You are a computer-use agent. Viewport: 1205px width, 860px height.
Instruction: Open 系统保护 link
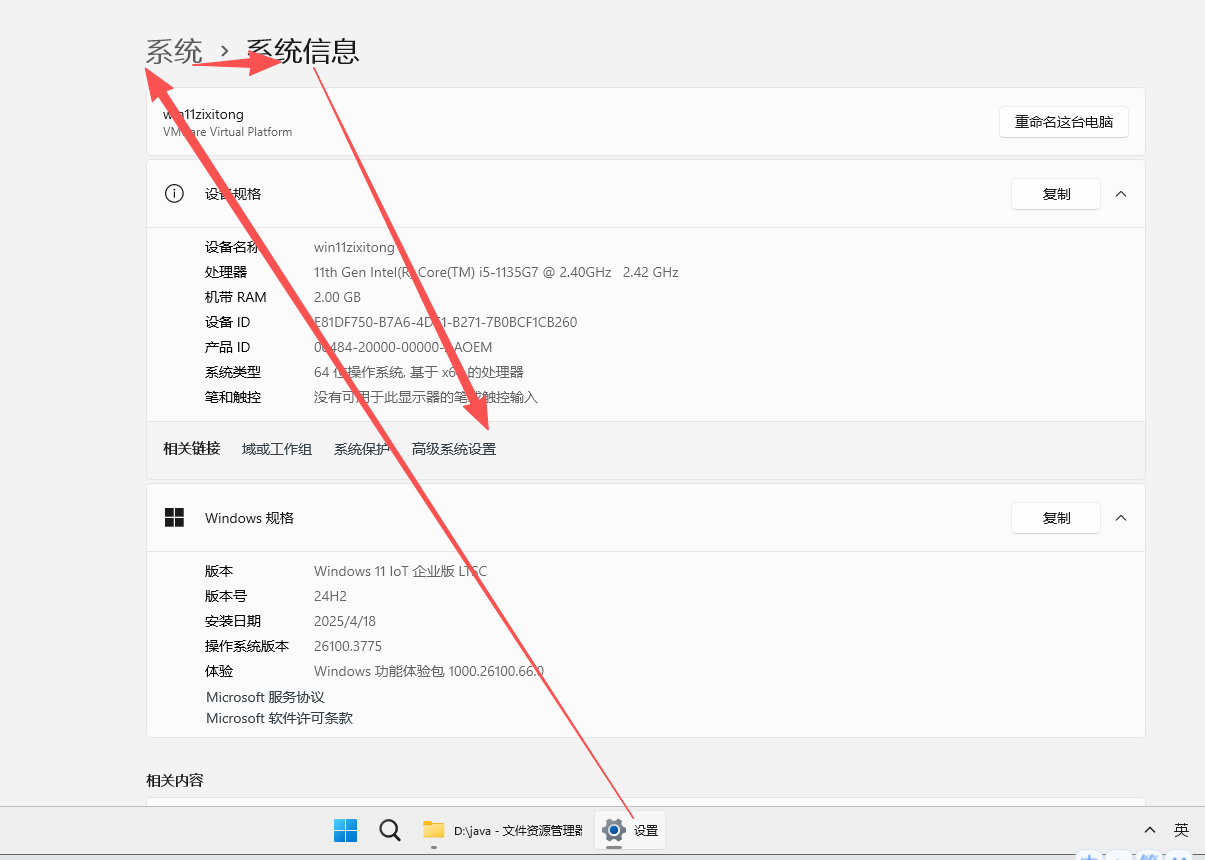362,449
